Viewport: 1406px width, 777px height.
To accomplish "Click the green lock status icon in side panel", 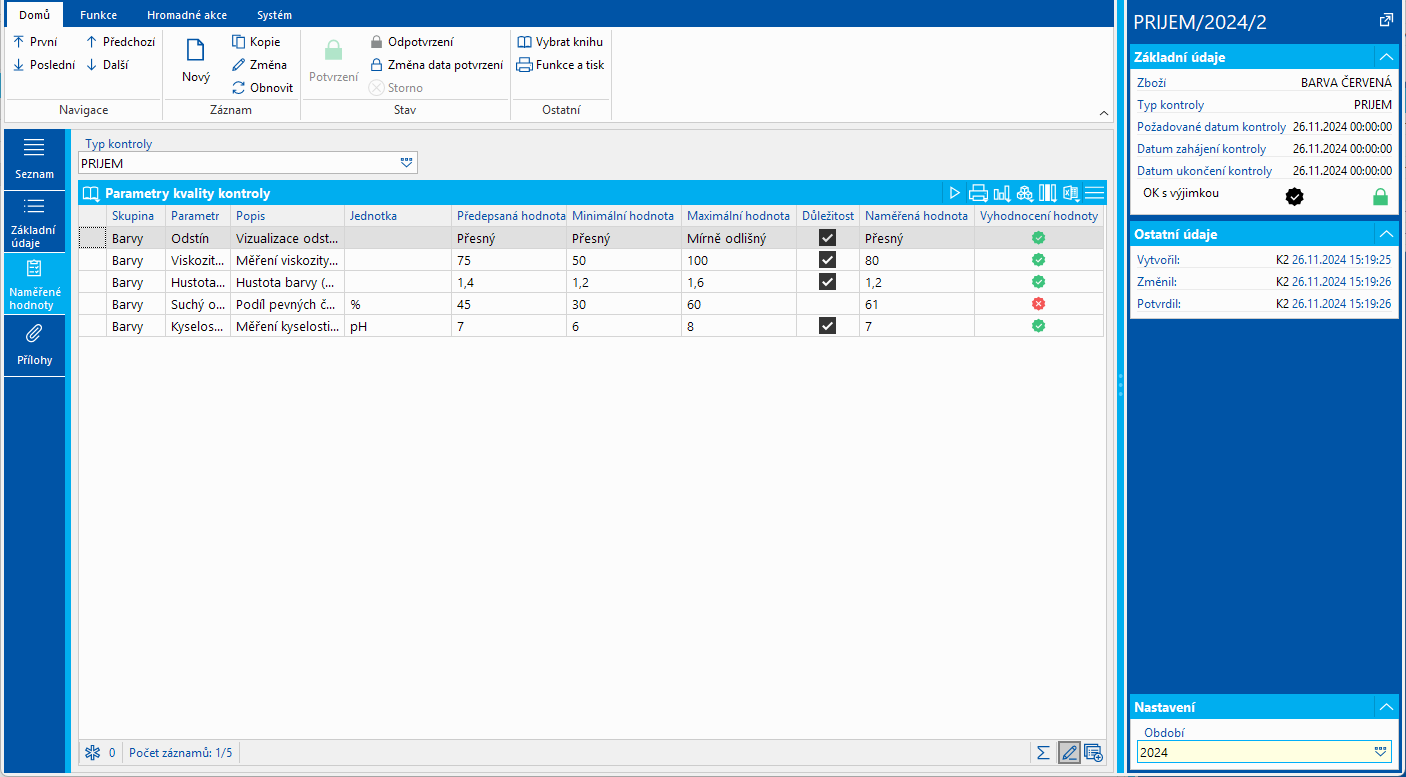I will pyautogui.click(x=1381, y=197).
